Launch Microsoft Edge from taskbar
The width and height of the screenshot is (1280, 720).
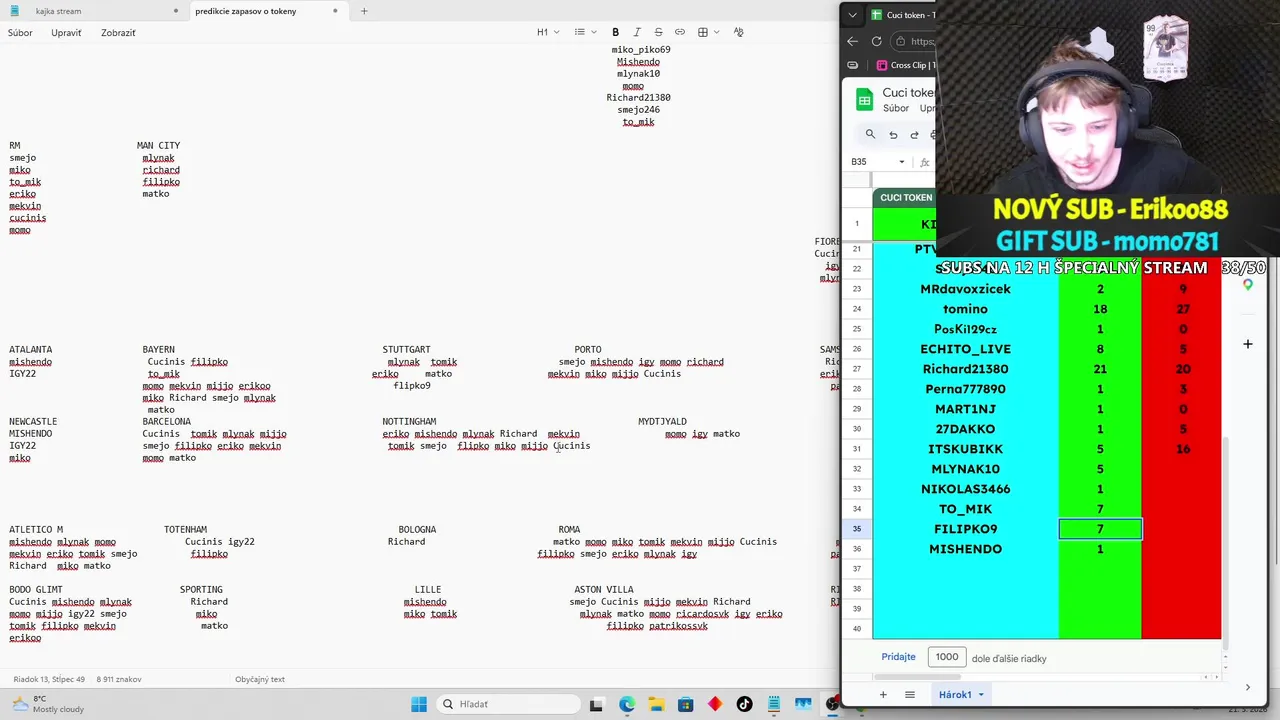point(626,704)
